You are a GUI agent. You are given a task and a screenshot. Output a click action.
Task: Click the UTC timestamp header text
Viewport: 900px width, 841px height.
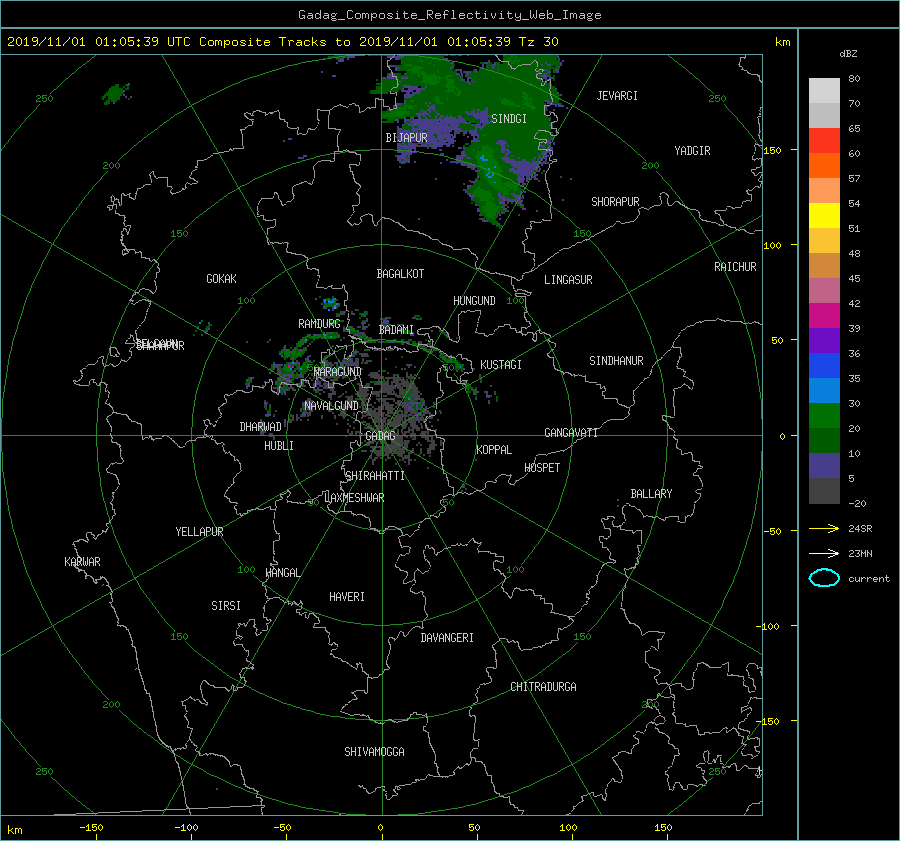point(283,42)
